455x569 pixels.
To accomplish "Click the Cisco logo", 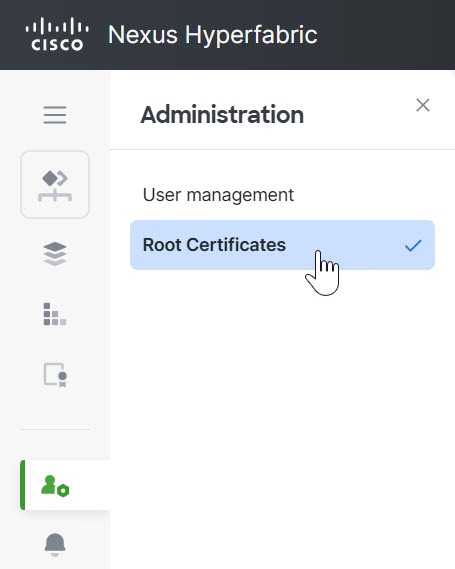I will coord(57,34).
